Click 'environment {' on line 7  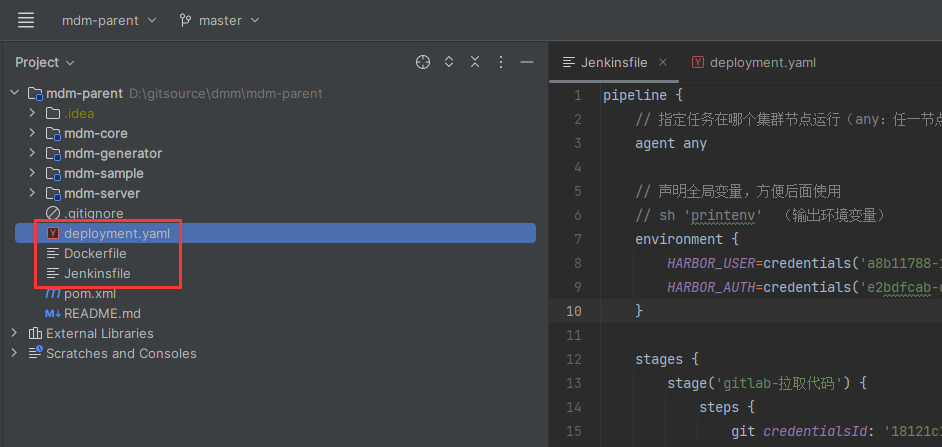click(687, 239)
